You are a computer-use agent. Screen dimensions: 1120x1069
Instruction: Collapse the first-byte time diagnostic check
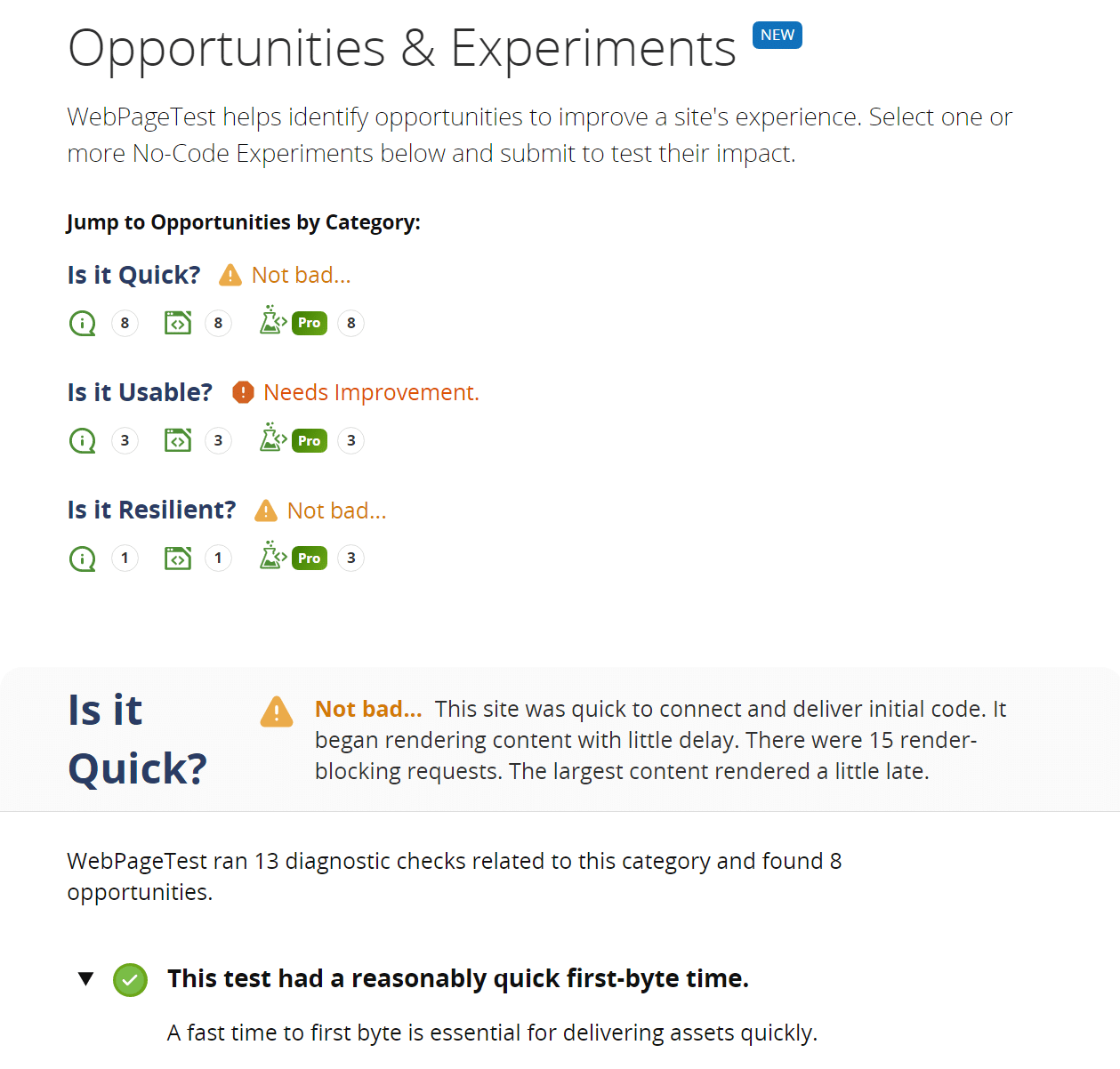click(x=85, y=977)
